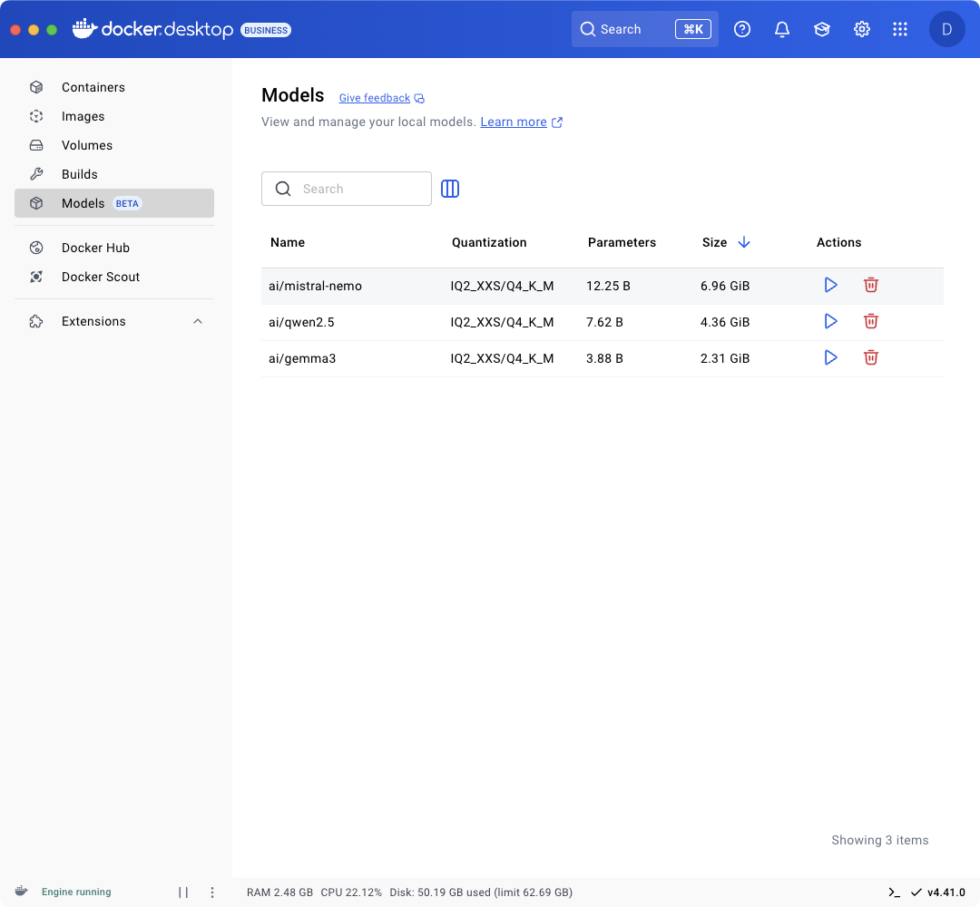Image resolution: width=980 pixels, height=907 pixels.
Task: Open Docker Desktop settings gear
Action: 861,29
